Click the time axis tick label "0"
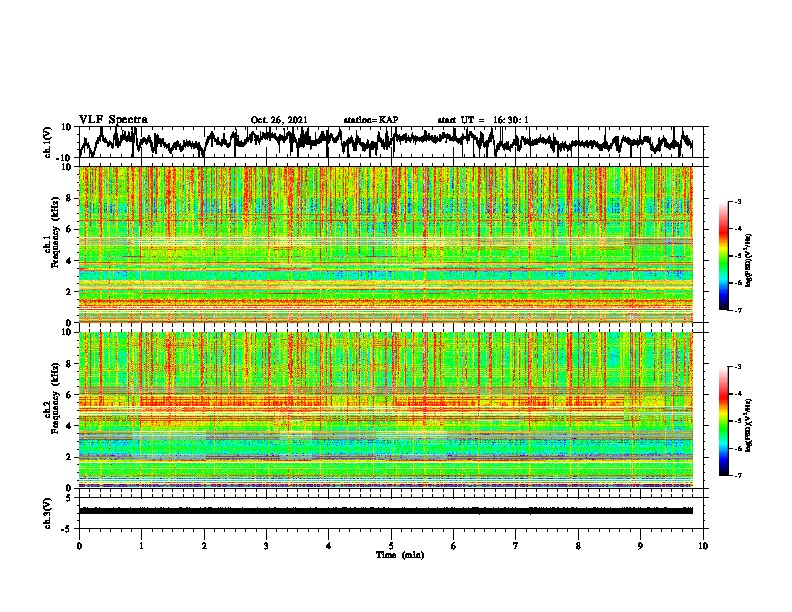Screen dimensions: 792x612 [79, 546]
